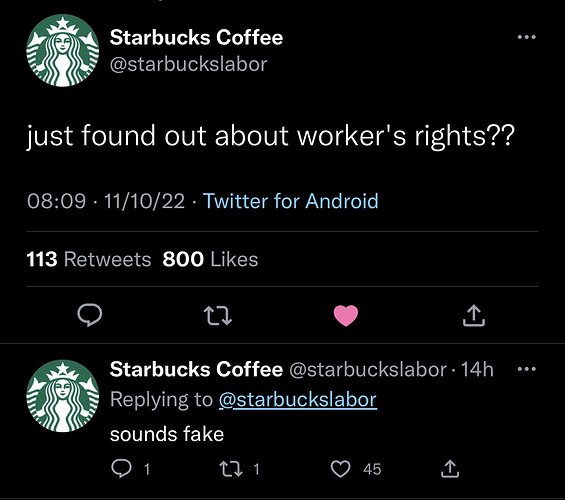
Task: Open the Twitter for Android link
Action: pyautogui.click(x=291, y=201)
